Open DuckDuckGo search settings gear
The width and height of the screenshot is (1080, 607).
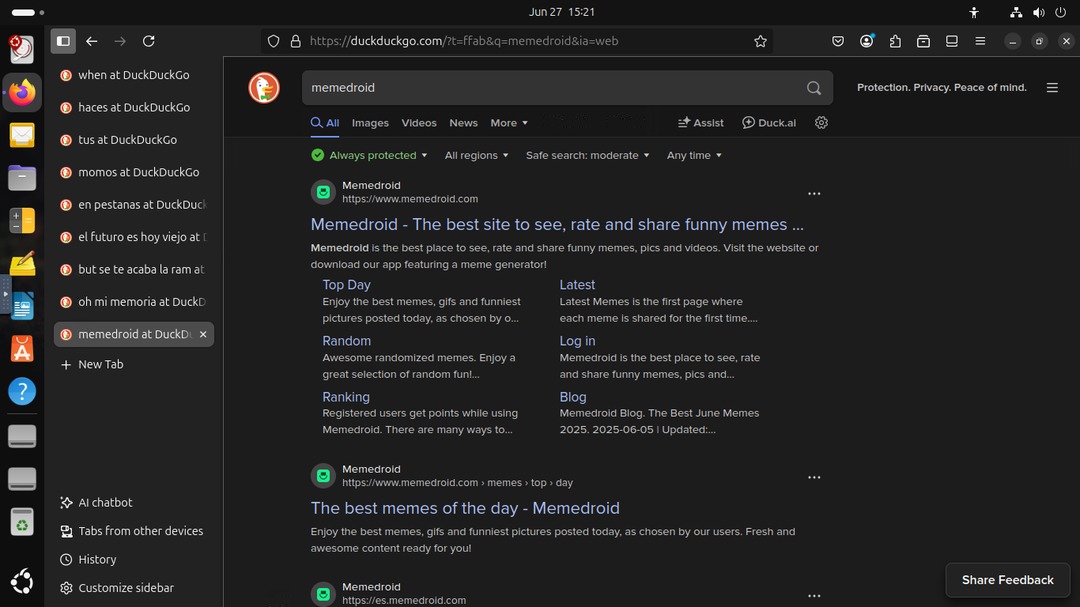821,123
